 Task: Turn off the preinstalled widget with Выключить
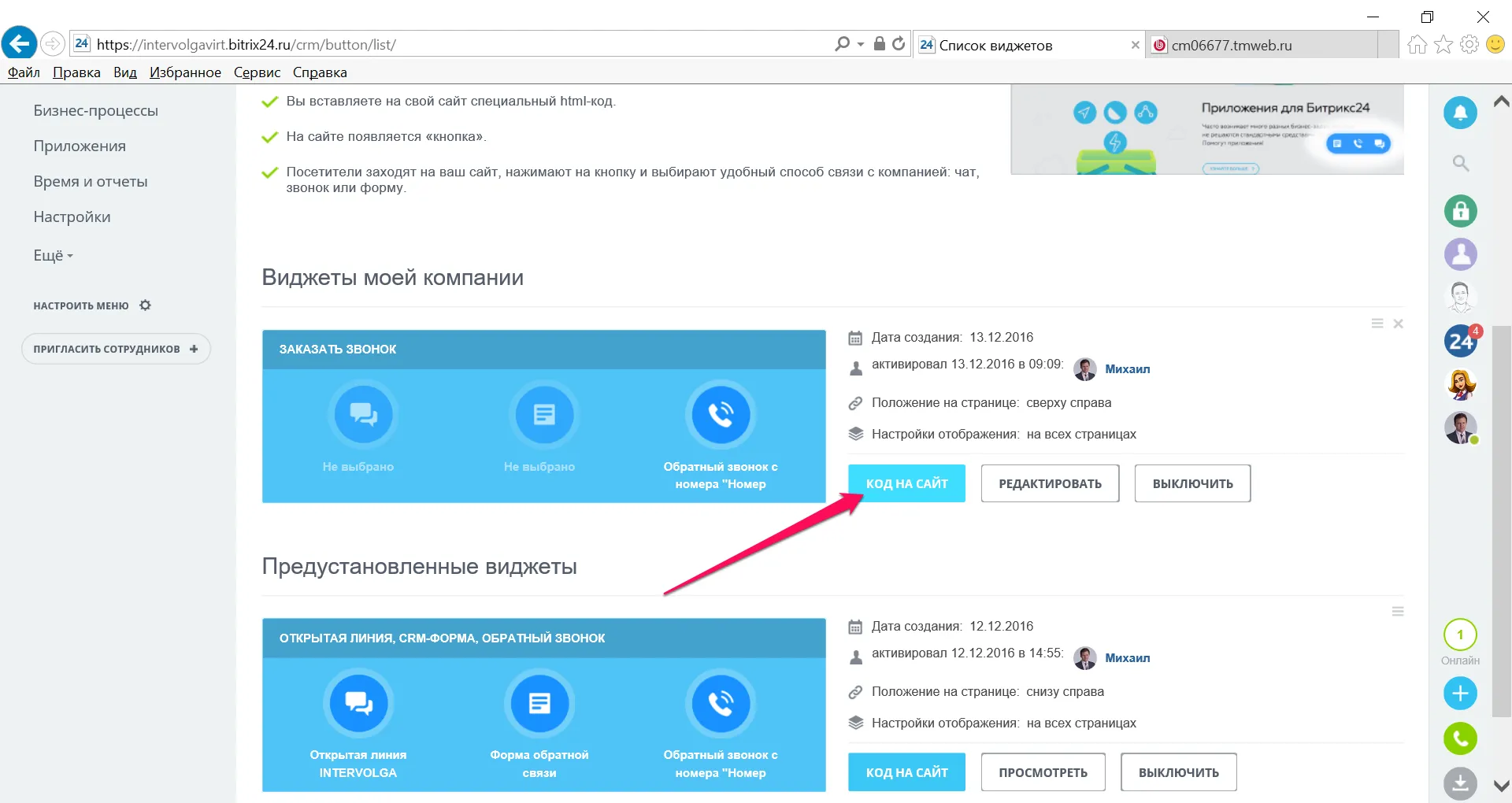tap(1178, 772)
